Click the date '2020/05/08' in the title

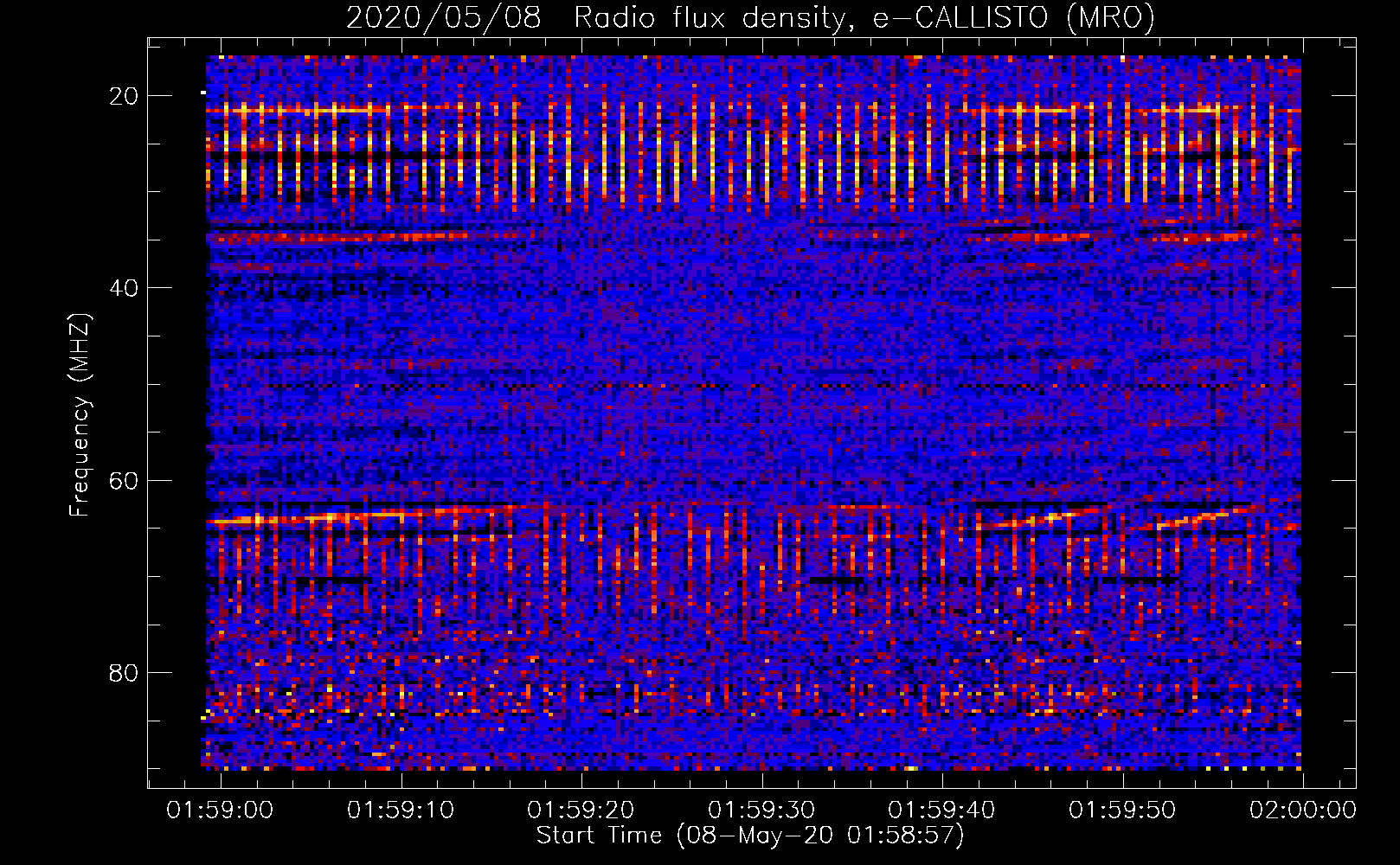click(444, 17)
